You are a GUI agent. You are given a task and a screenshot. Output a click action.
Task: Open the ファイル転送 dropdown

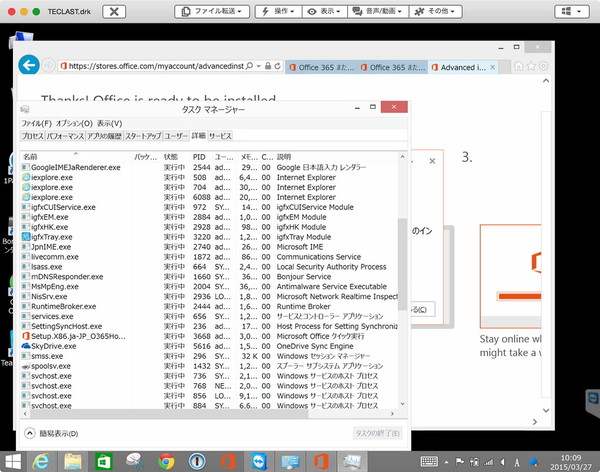pyautogui.click(x=212, y=11)
